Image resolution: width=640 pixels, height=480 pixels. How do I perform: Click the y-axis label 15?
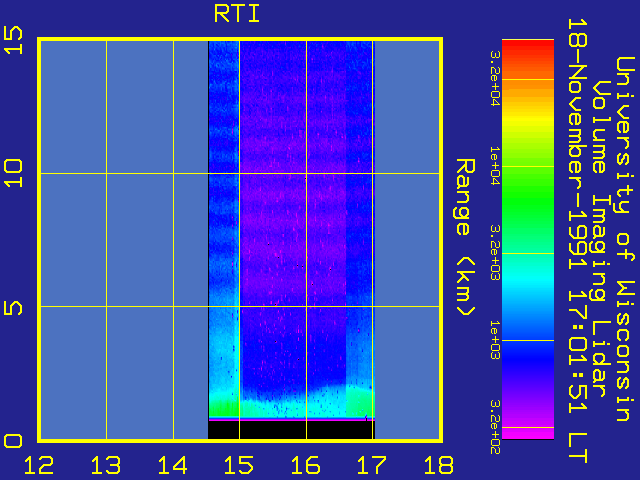pos(13,40)
